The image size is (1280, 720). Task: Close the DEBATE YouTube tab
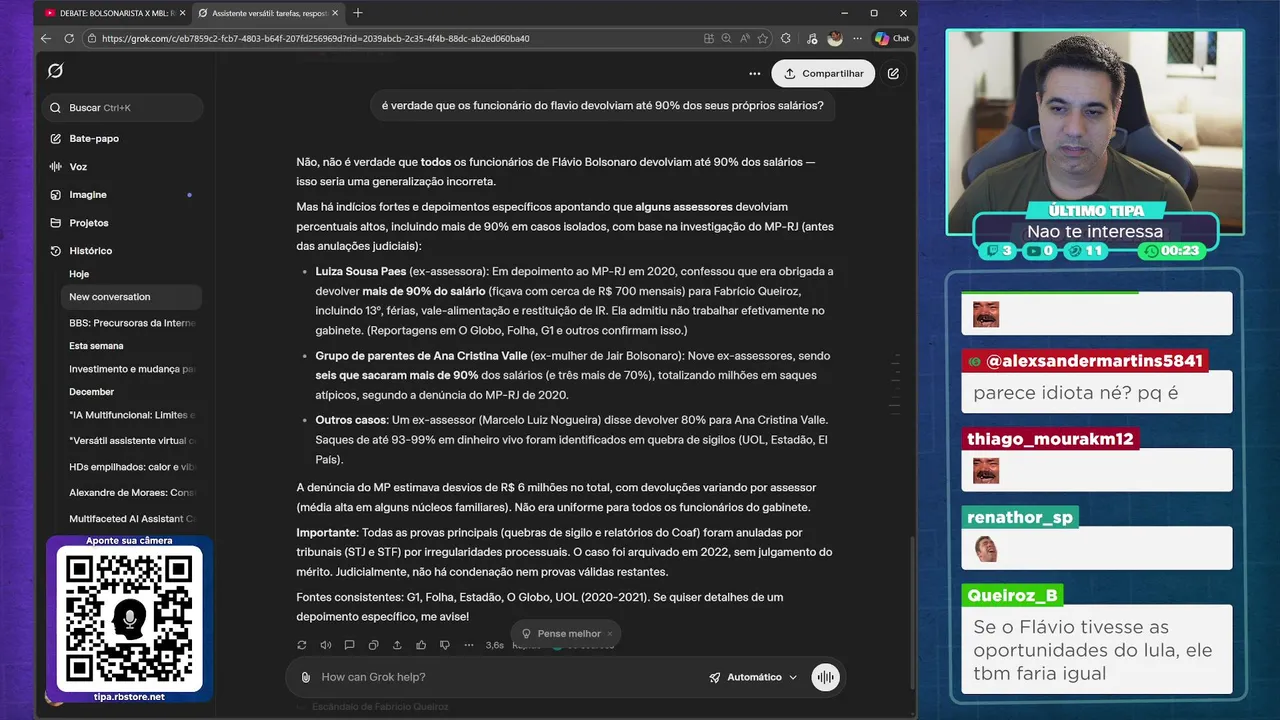tap(182, 13)
